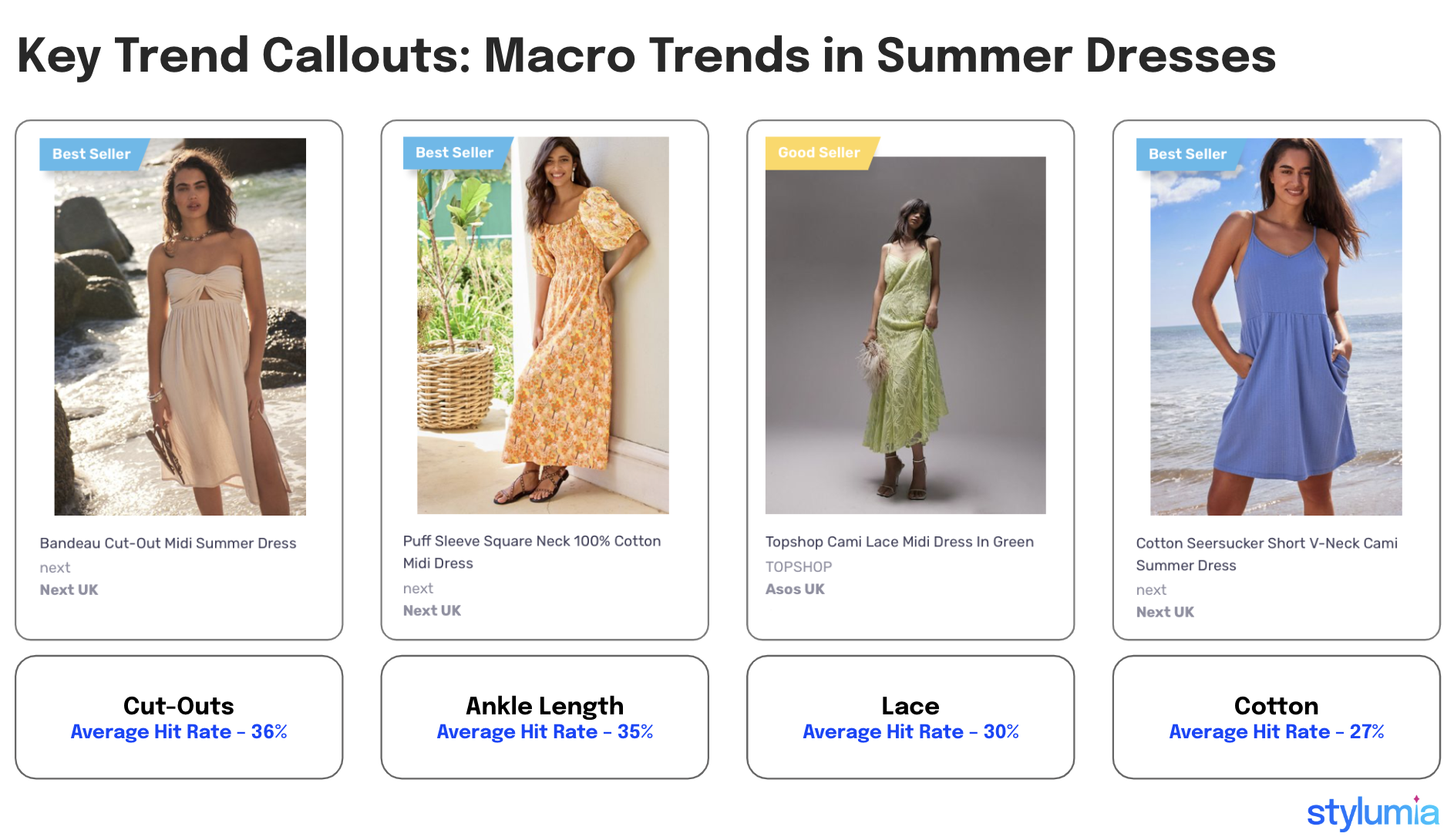Click the Stylumia logo

tap(1372, 813)
